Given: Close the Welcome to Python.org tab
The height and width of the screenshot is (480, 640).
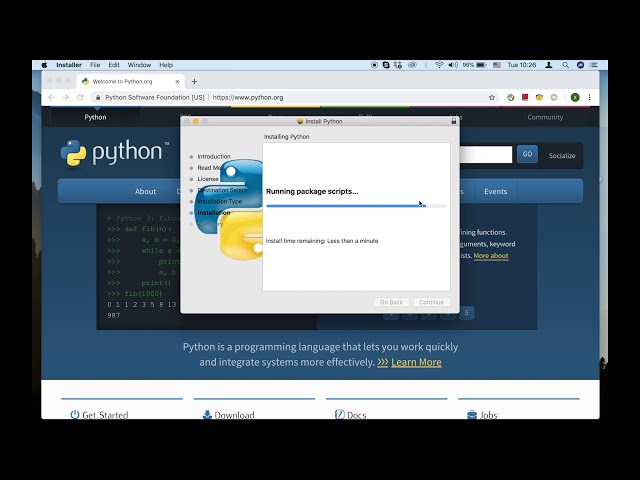Looking at the screenshot, I should tap(177, 82).
